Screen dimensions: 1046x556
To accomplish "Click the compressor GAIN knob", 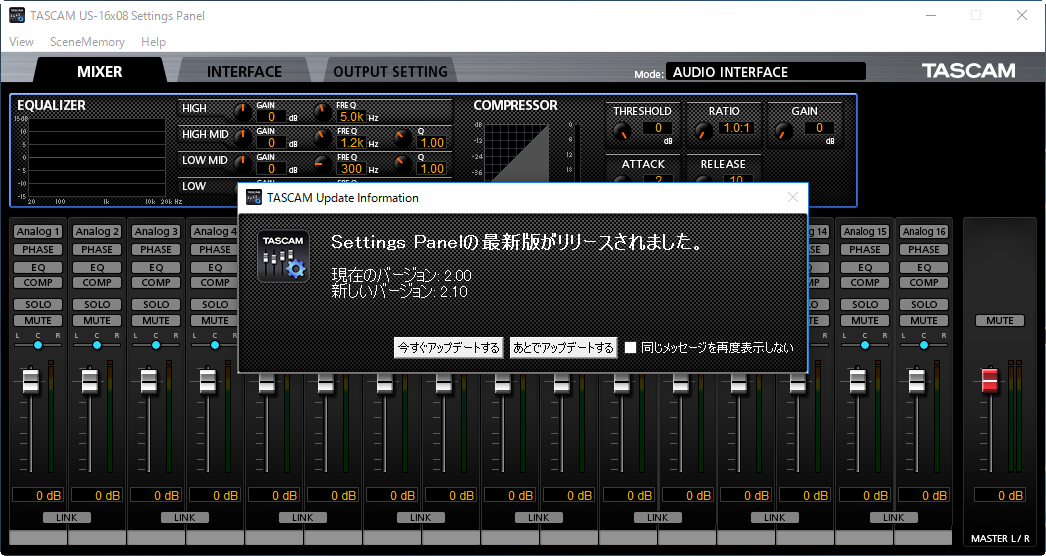I will tap(783, 132).
